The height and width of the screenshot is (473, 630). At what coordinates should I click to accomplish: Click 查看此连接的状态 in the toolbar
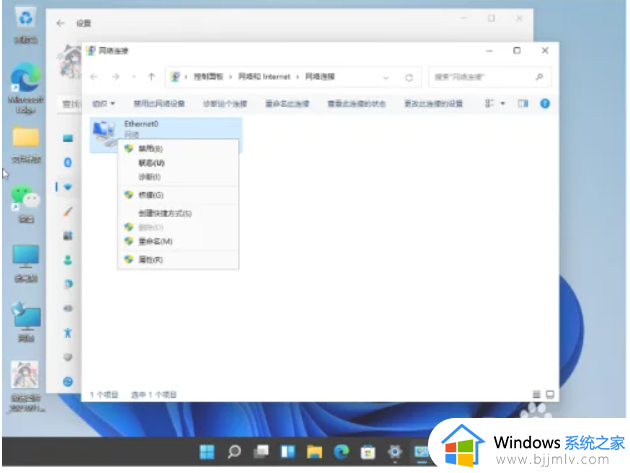357,104
